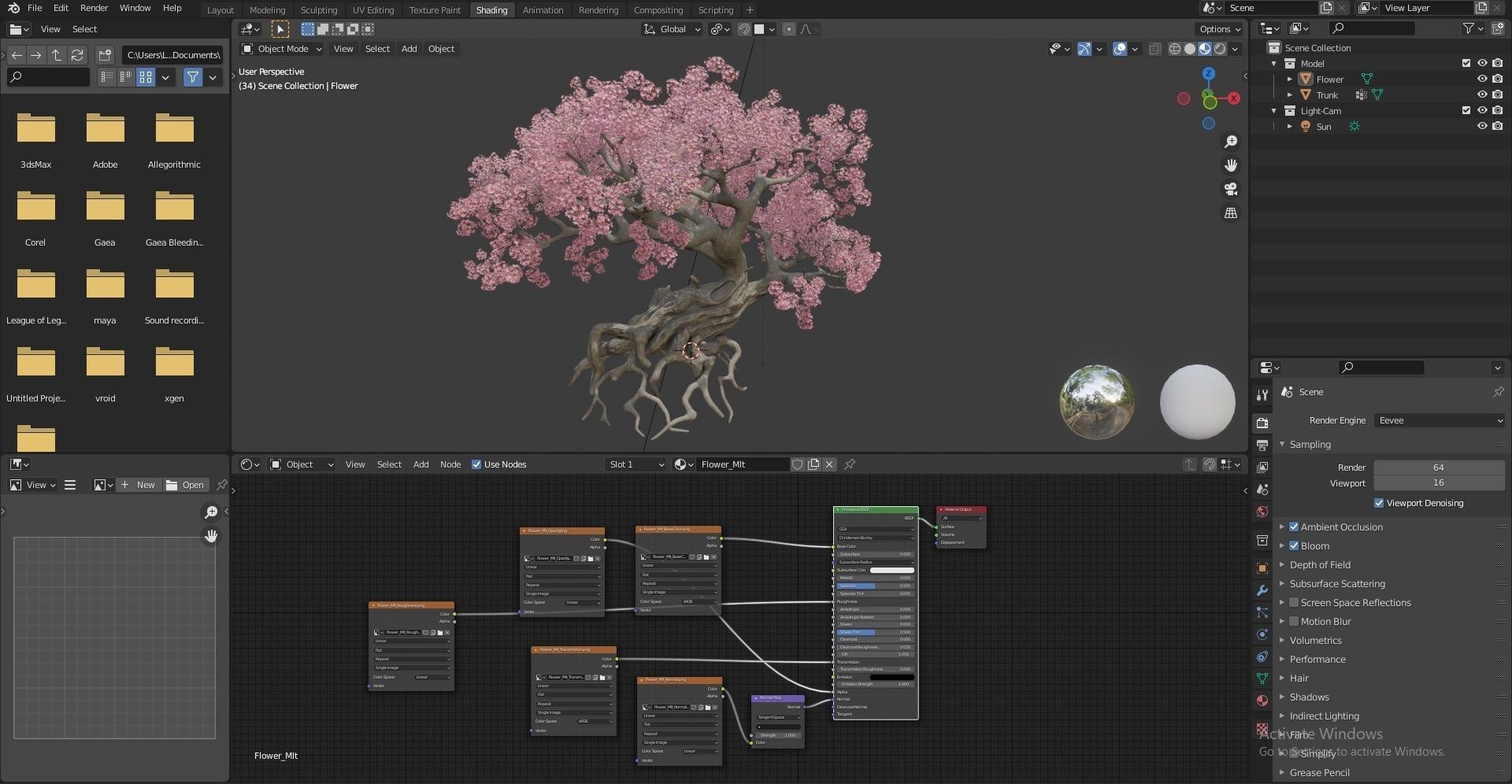Image resolution: width=1512 pixels, height=784 pixels.
Task: Open the Modifier wrench properties tab
Action: (1262, 590)
